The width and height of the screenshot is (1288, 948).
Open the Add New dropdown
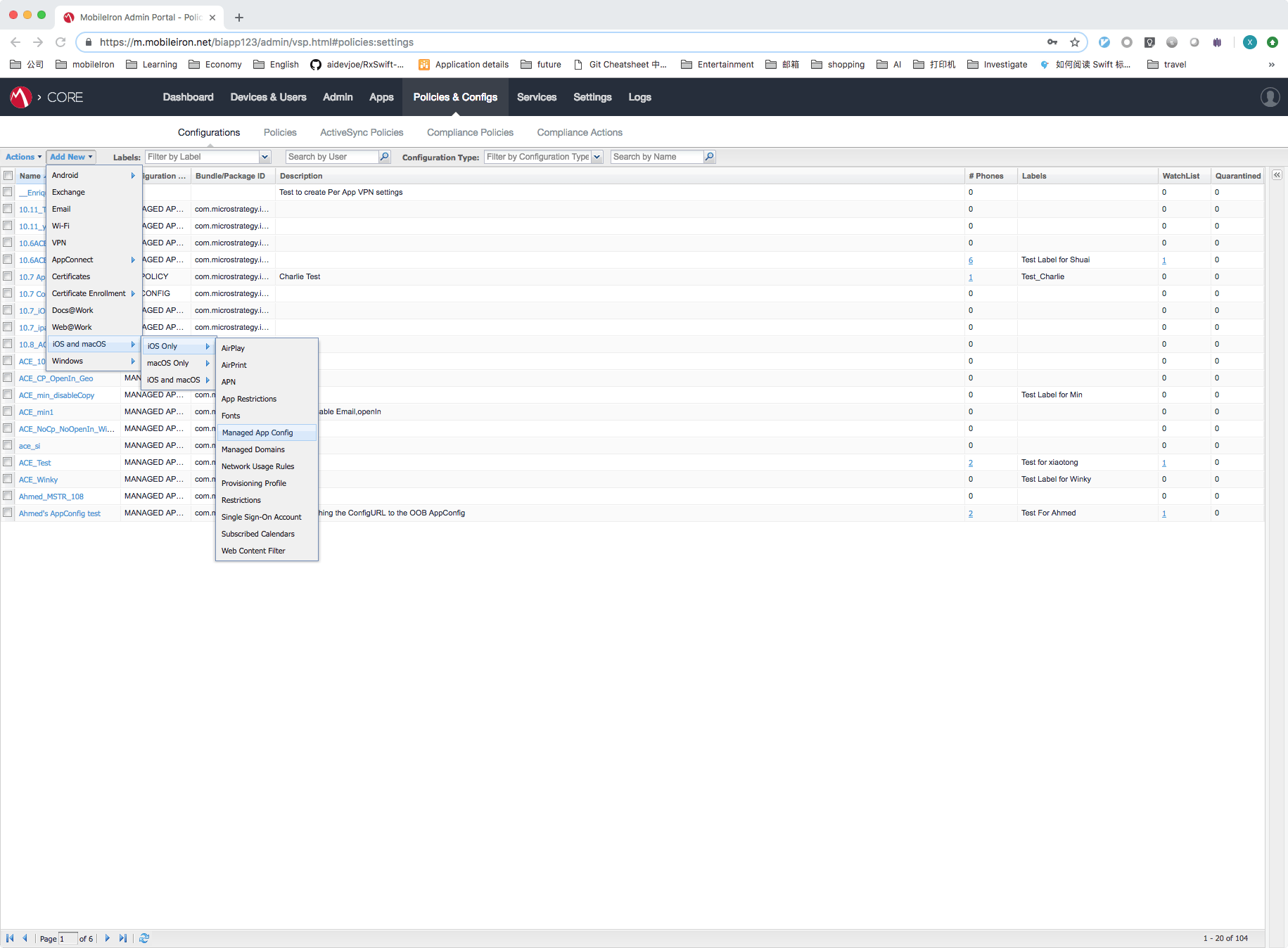pos(71,157)
